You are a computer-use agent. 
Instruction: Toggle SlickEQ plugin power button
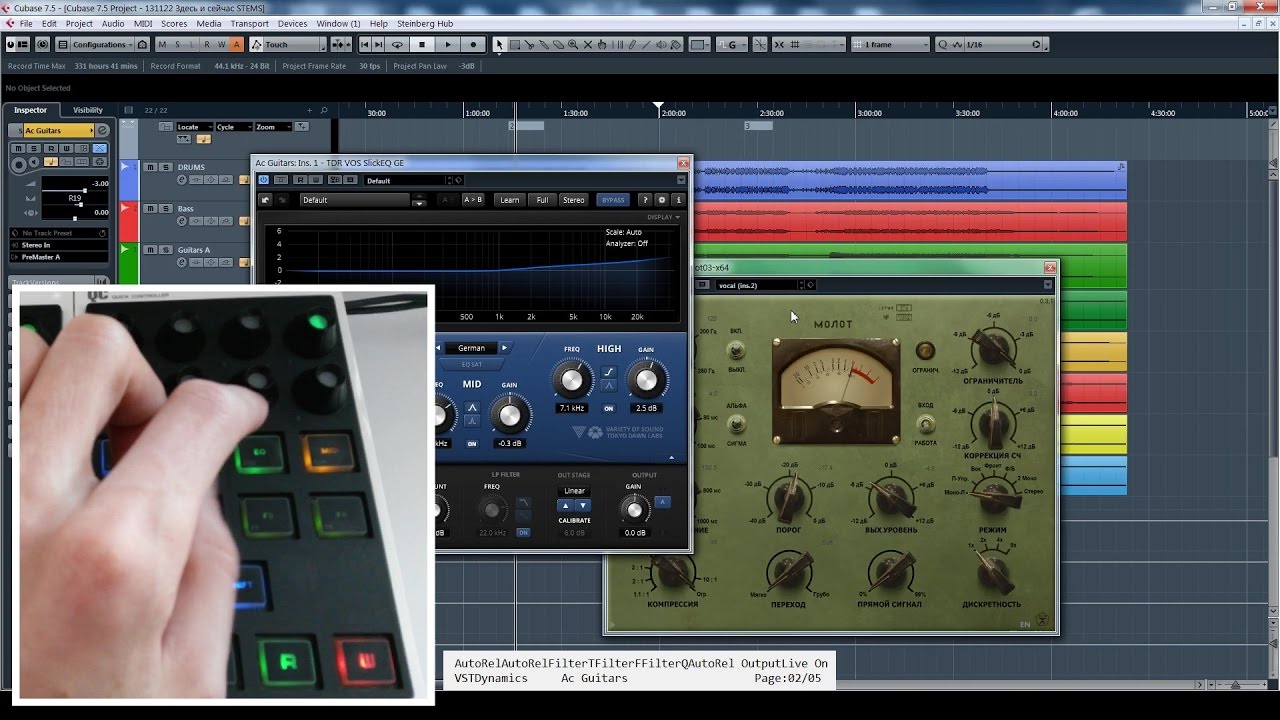pyautogui.click(x=264, y=180)
